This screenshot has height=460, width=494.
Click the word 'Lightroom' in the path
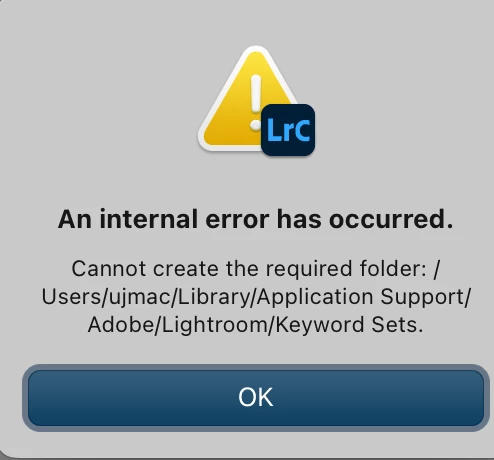(x=215, y=325)
